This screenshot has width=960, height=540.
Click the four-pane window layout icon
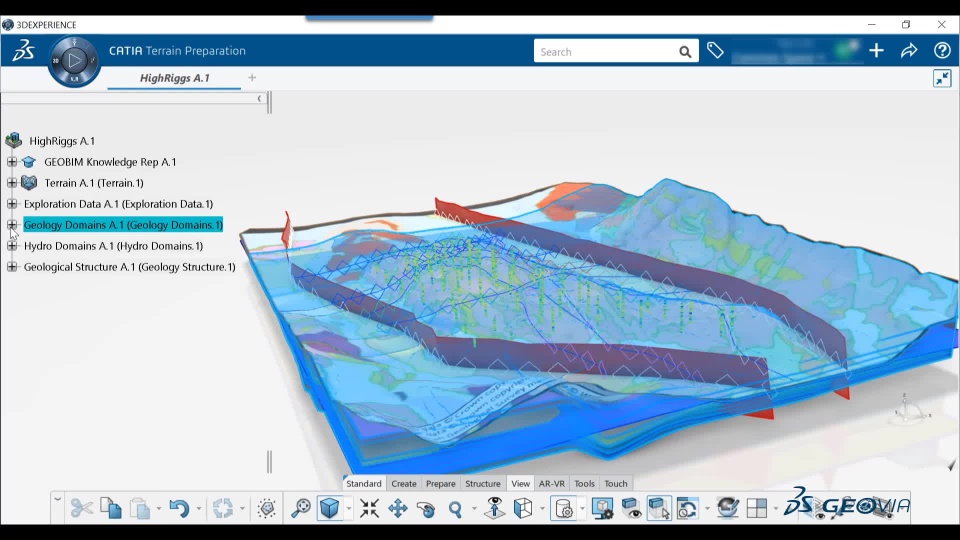click(757, 508)
